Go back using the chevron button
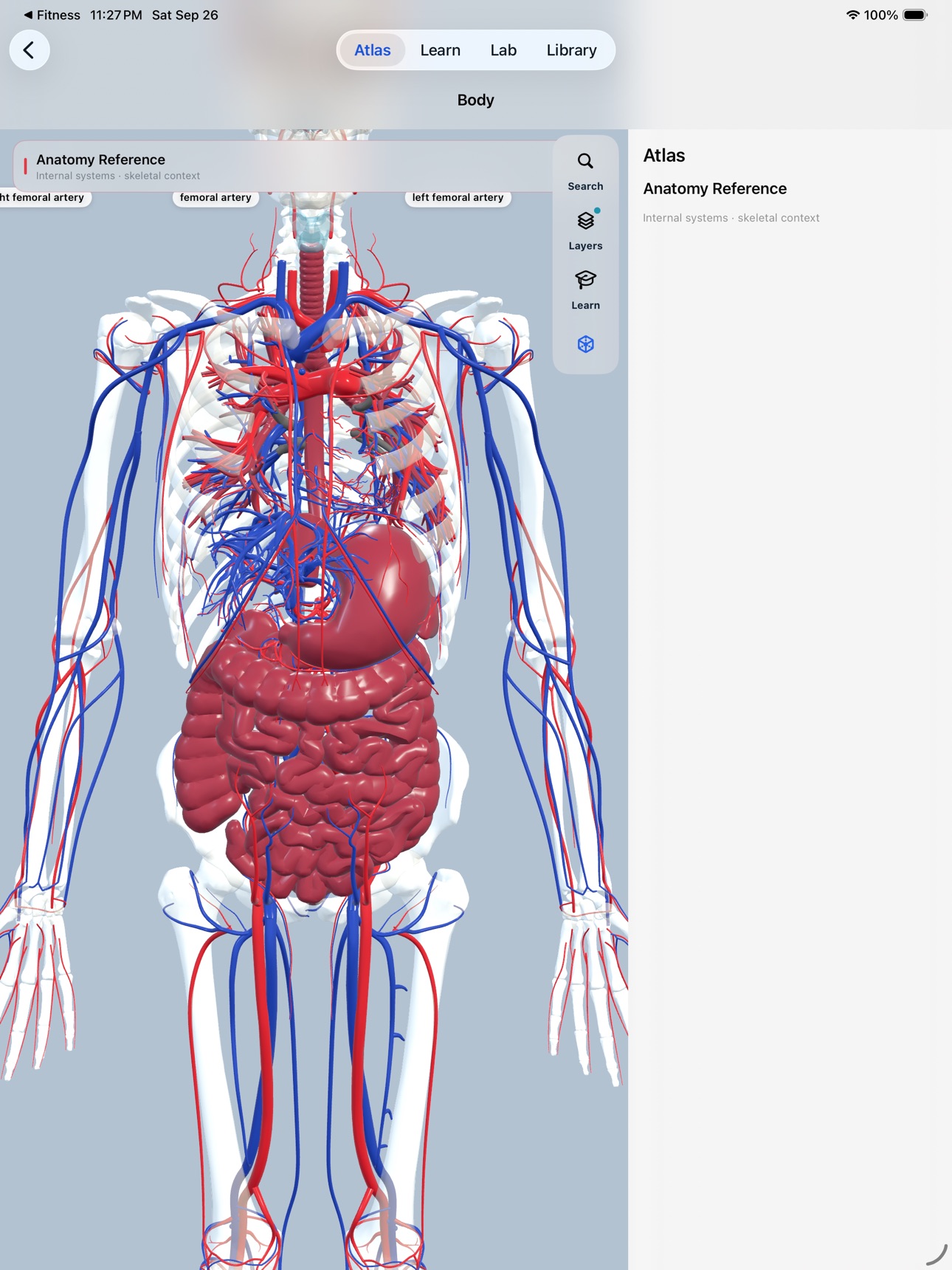 tap(30, 50)
